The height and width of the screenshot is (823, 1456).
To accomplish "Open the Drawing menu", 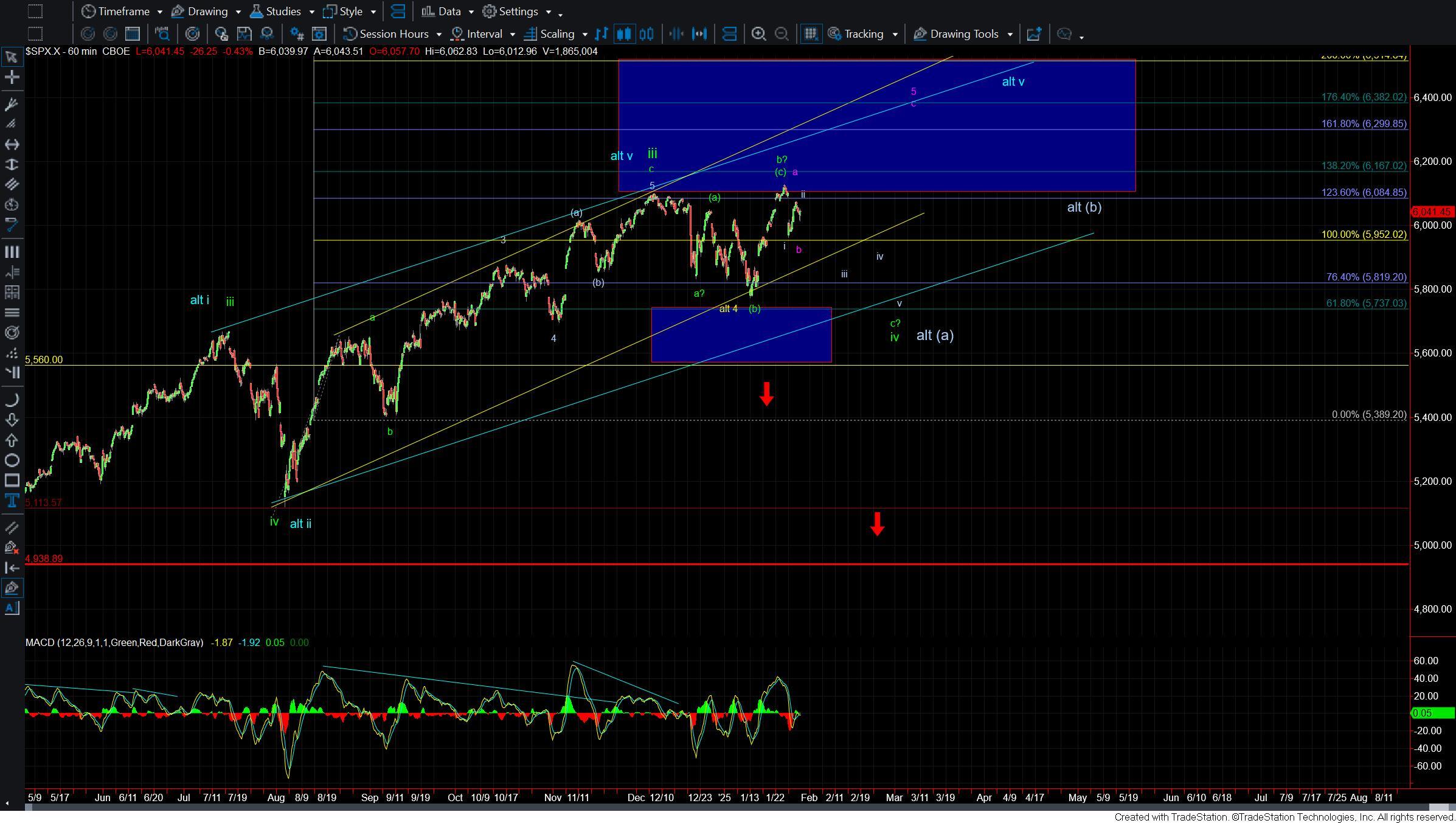I will 199,12.
